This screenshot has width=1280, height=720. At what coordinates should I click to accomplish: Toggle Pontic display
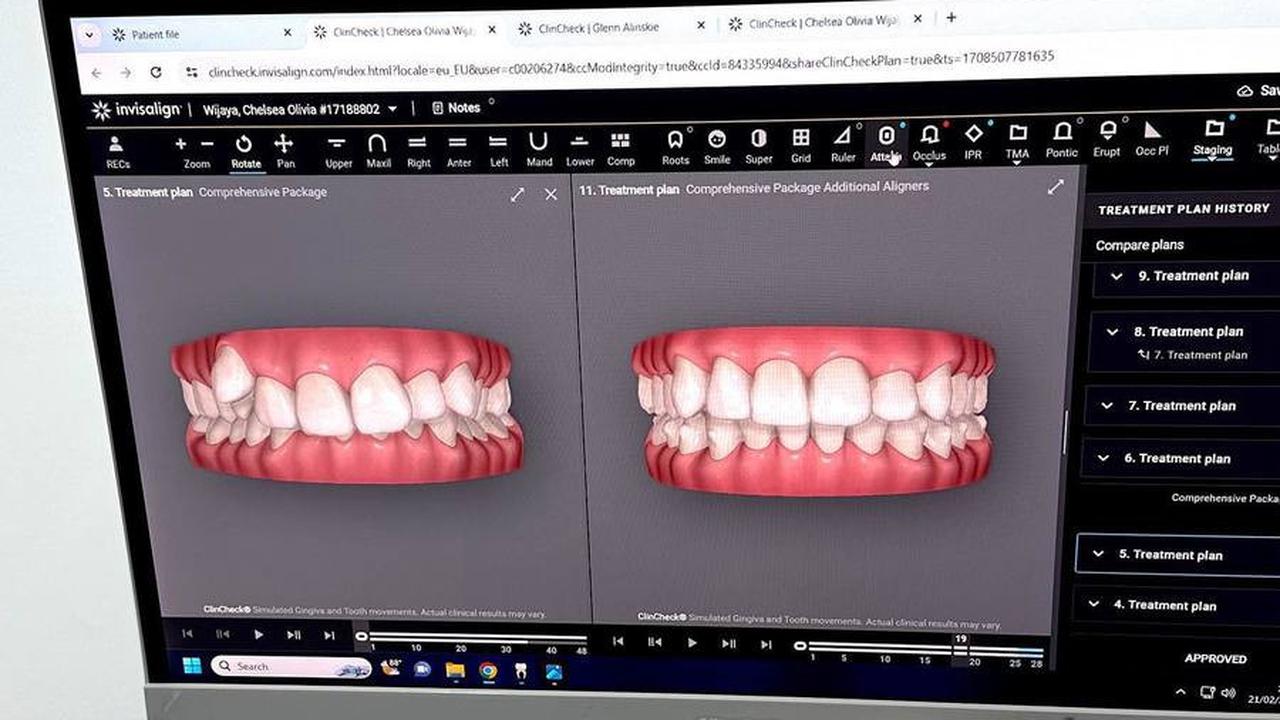click(x=1062, y=141)
